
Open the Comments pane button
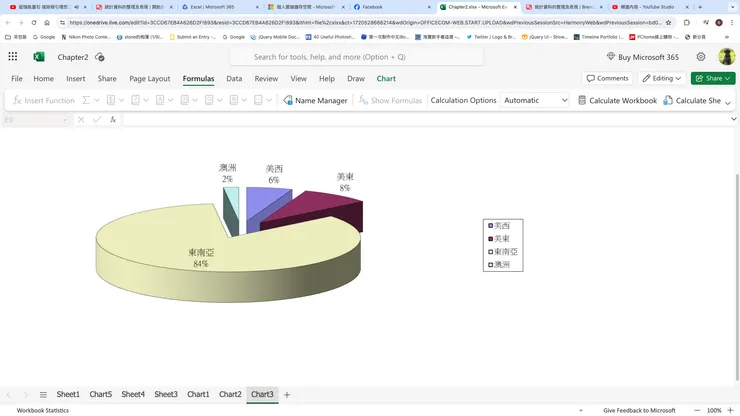tap(607, 78)
